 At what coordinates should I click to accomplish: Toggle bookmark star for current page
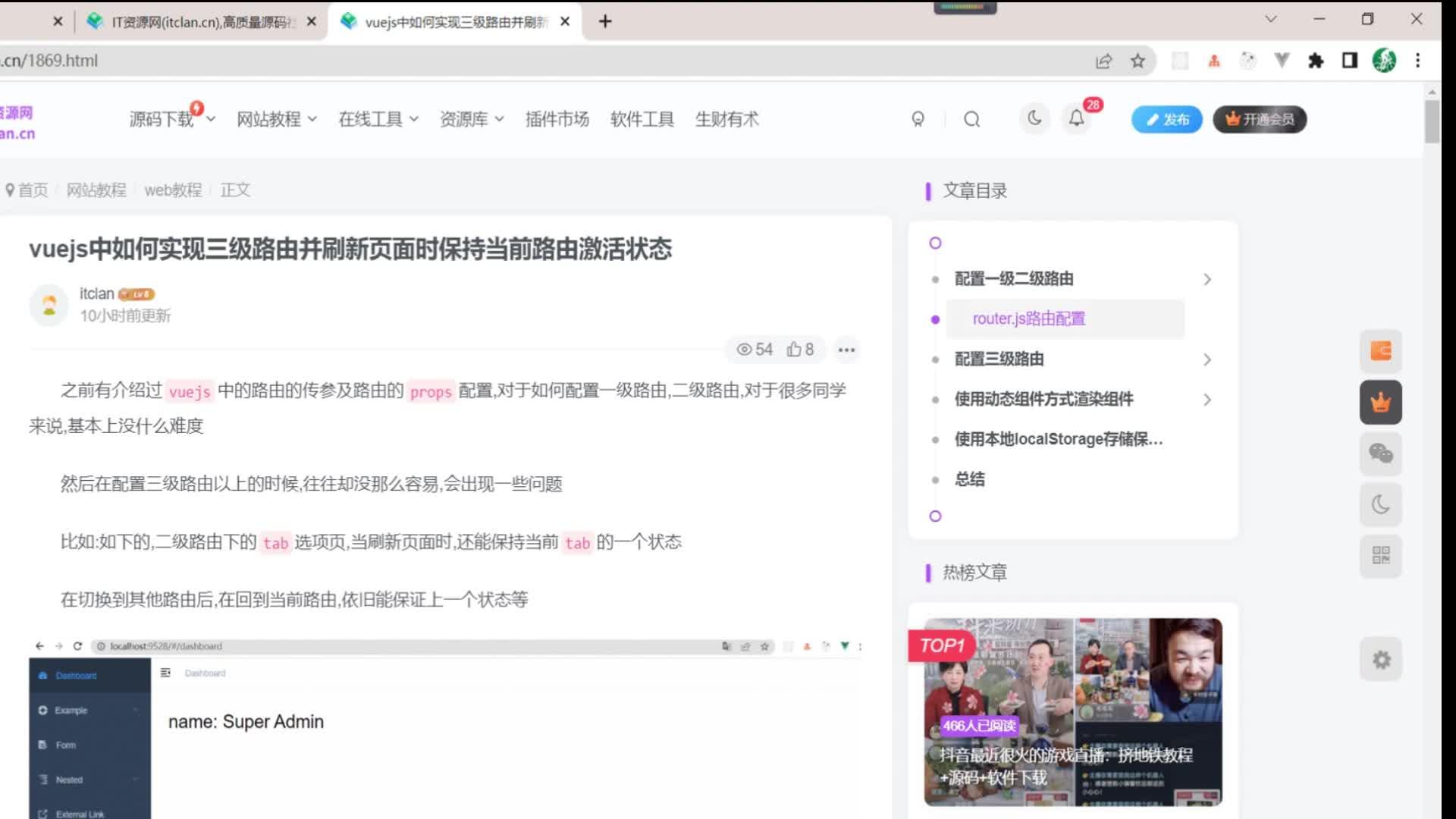pos(1137,61)
